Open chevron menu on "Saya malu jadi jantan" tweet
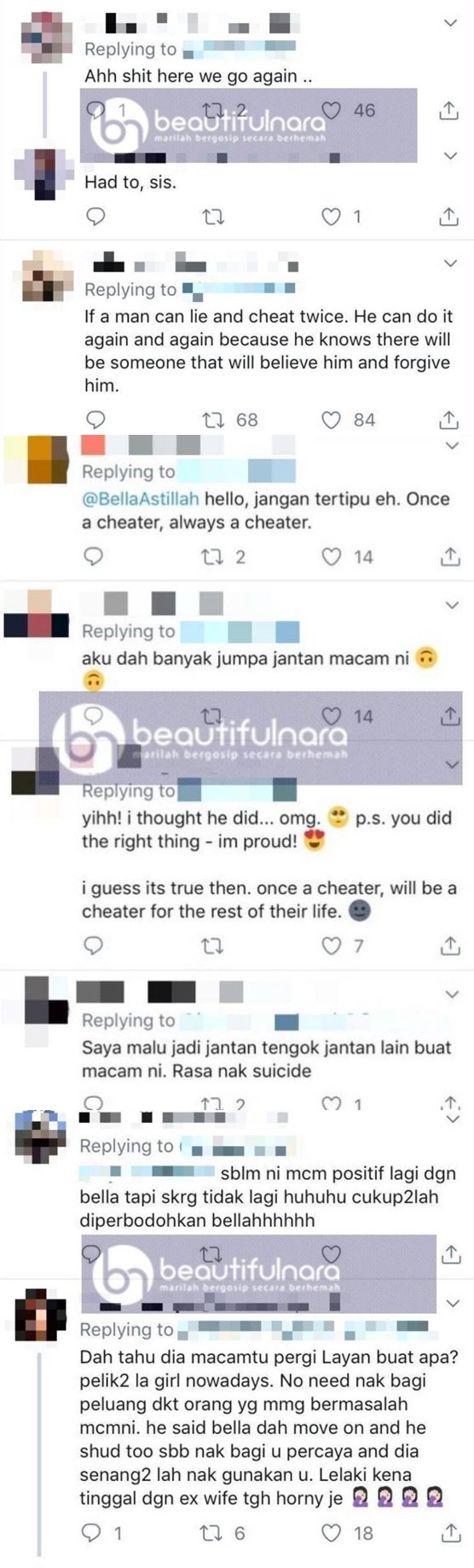This screenshot has height=1568, width=474. tap(454, 994)
